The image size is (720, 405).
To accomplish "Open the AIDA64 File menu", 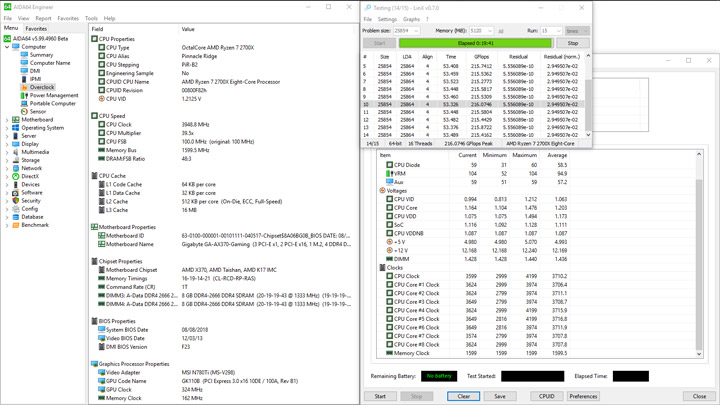I will [x=8, y=18].
